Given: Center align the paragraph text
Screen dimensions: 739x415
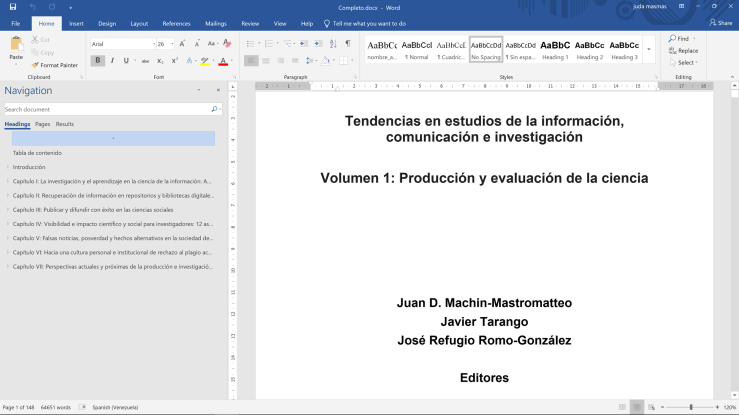Looking at the screenshot, I should click(x=266, y=61).
